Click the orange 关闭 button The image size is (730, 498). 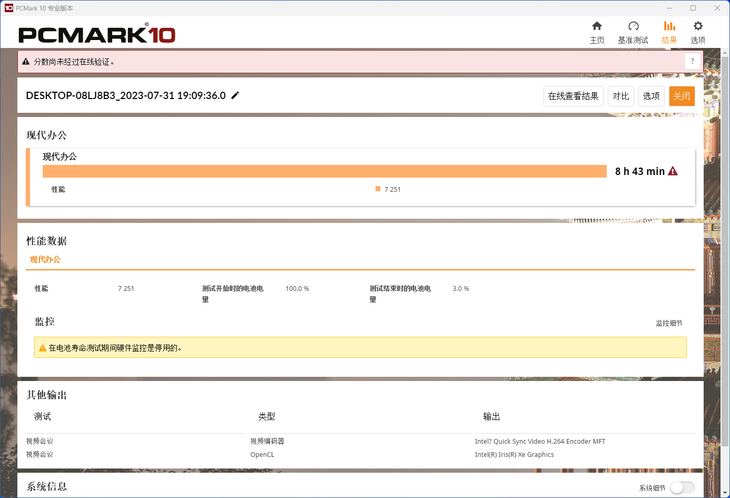(x=682, y=96)
